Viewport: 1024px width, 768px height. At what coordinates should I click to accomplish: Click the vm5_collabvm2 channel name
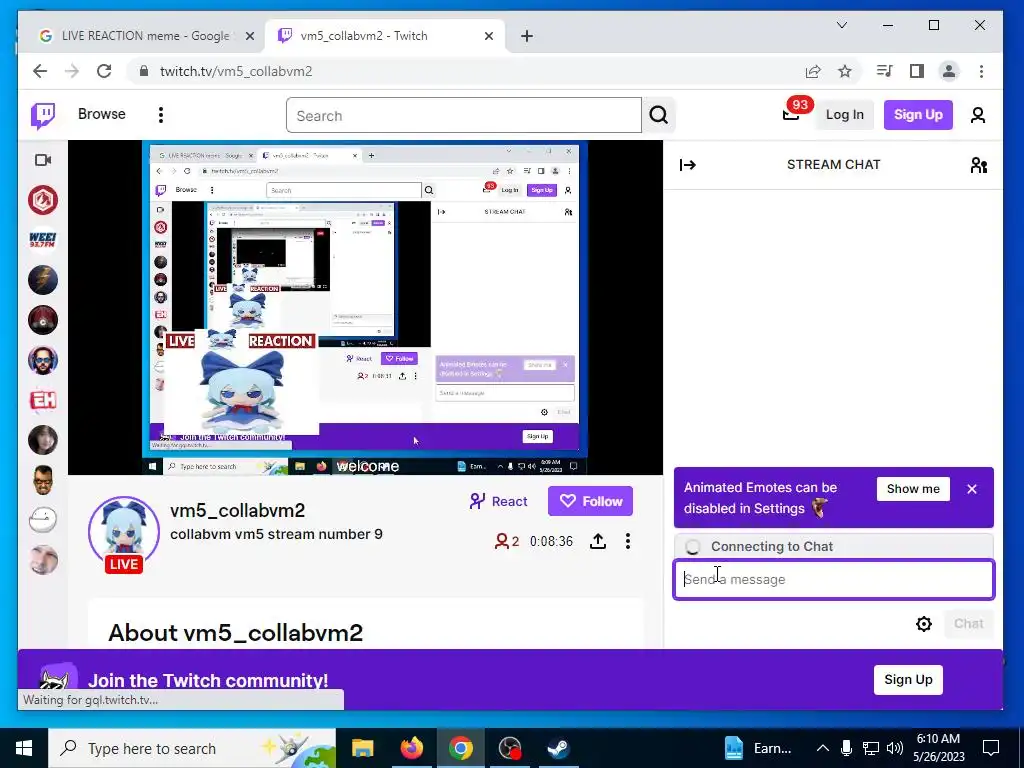238,511
